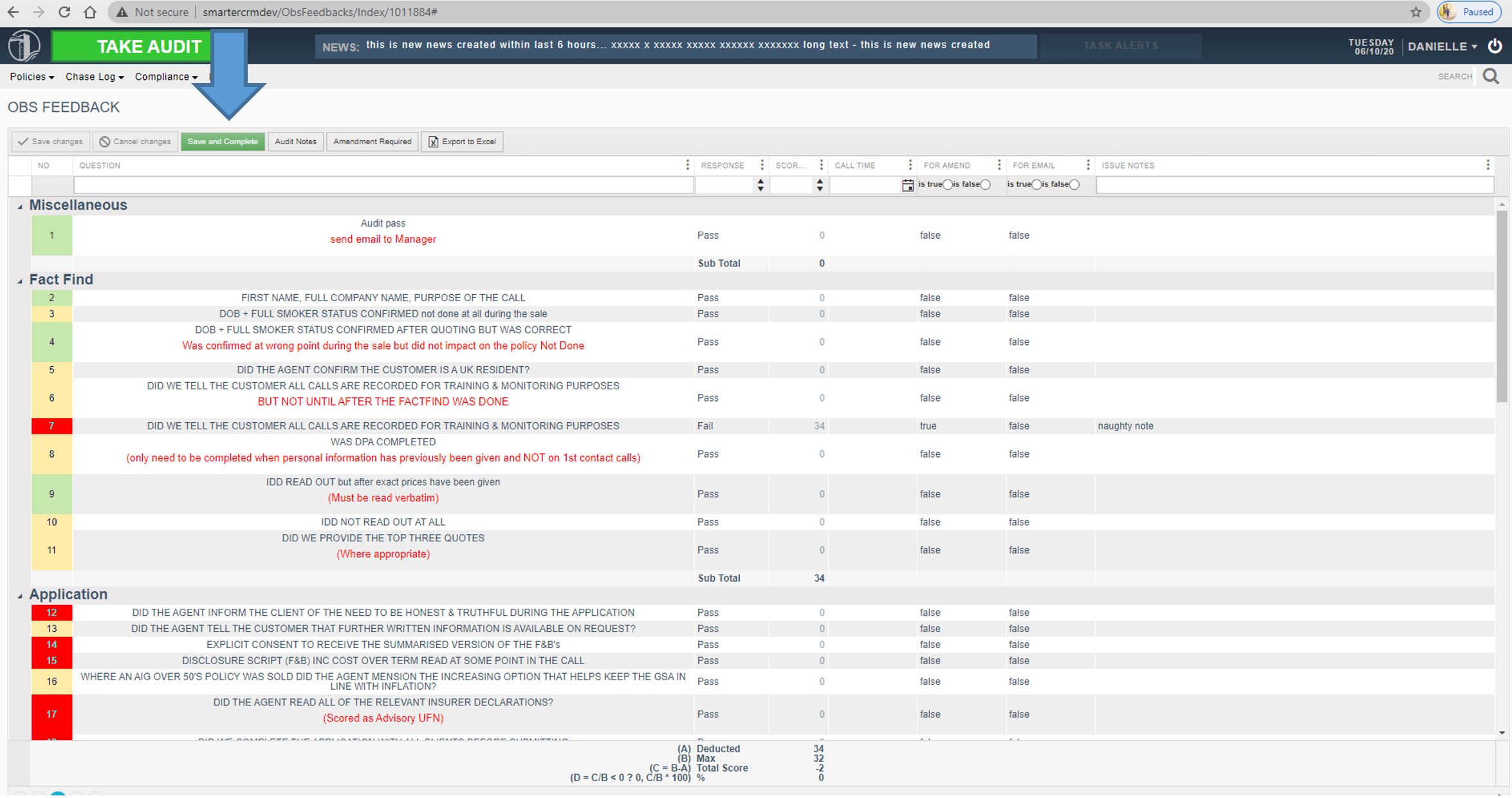1512x798 pixels.
Task: Open the Issue Notes column options icon
Action: click(x=1488, y=165)
